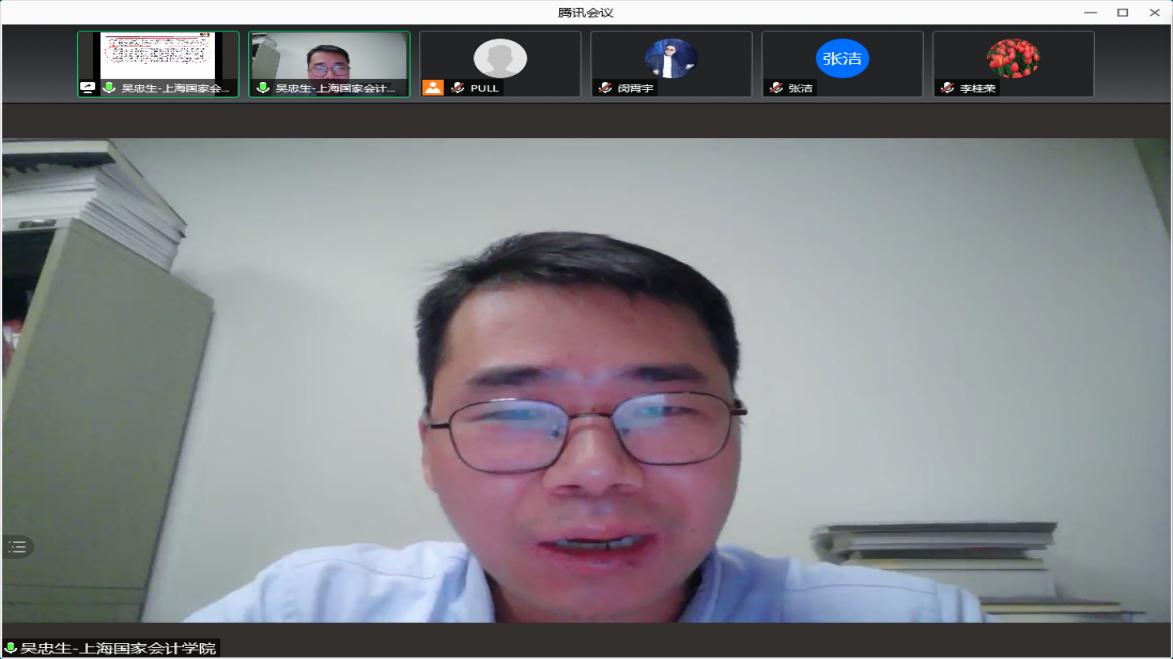This screenshot has width=1173, height=659.
Task: Select 闵冉宇's participant avatar
Action: [671, 58]
